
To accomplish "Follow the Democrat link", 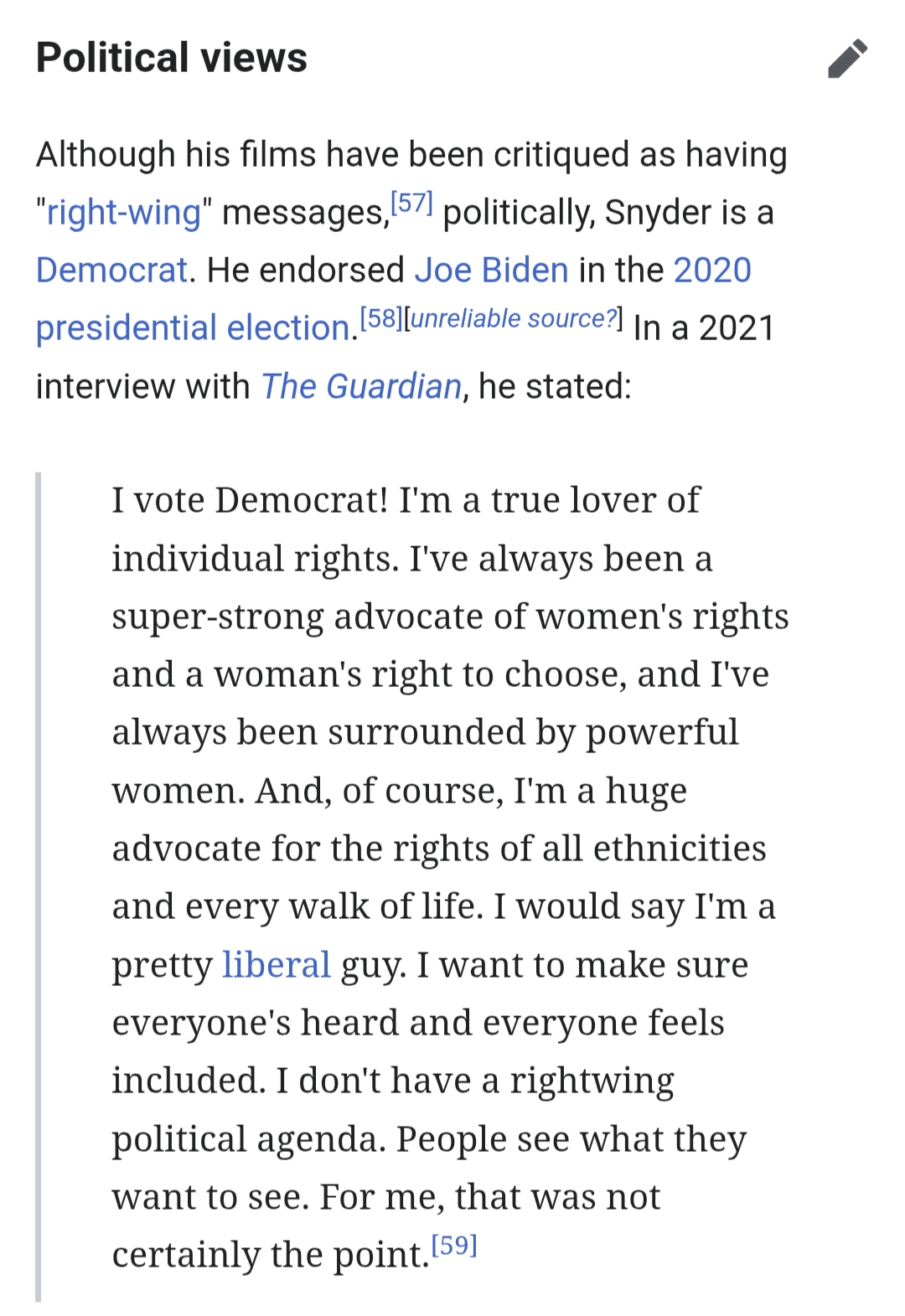I will 111,271.
